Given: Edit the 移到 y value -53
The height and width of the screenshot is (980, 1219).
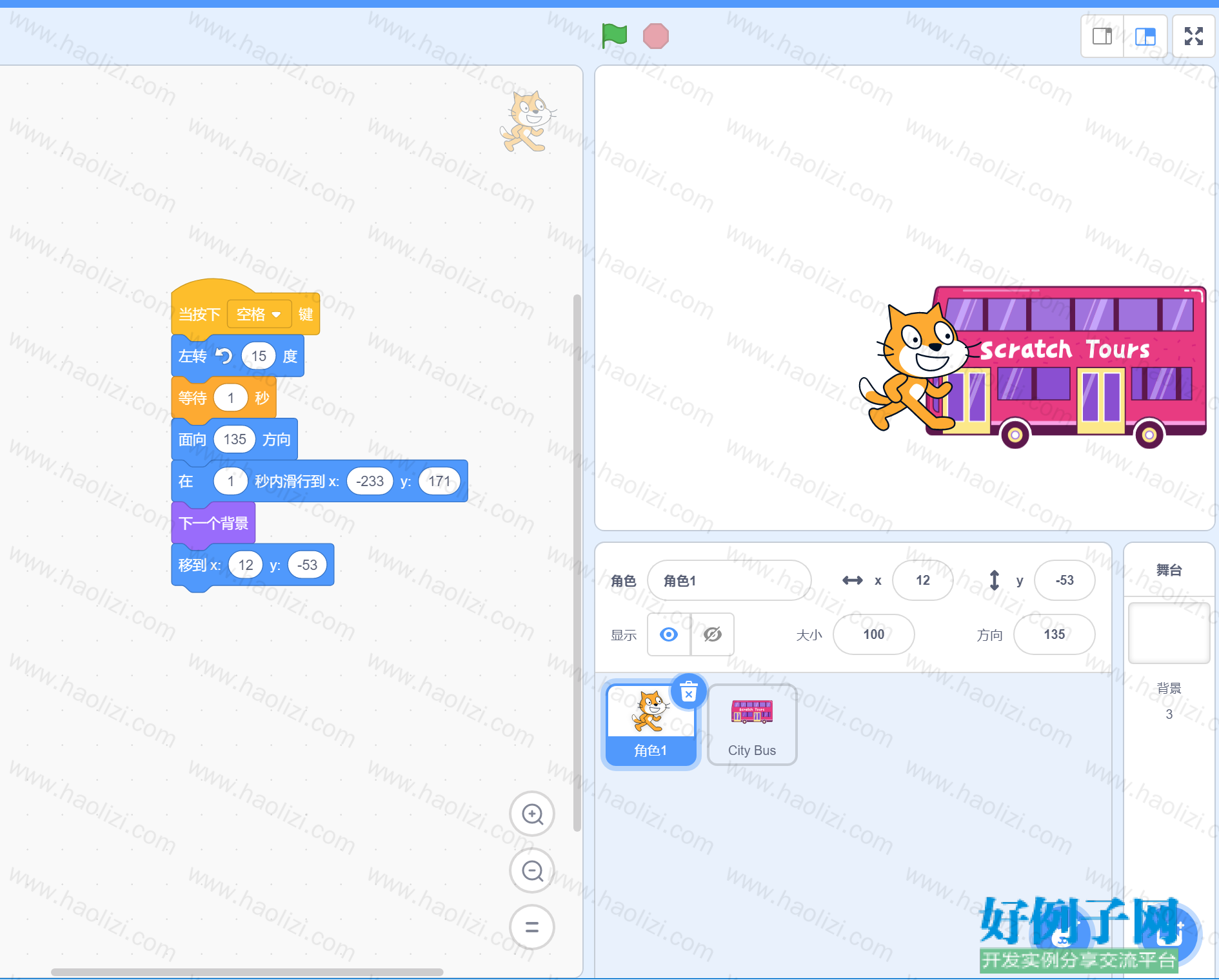Looking at the screenshot, I should coord(308,565).
